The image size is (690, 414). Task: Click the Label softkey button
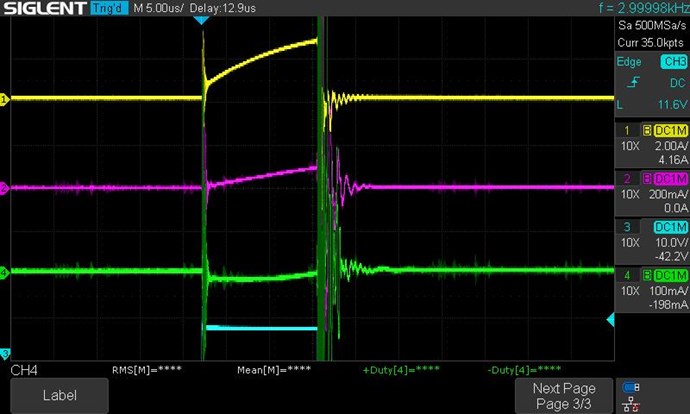click(59, 395)
